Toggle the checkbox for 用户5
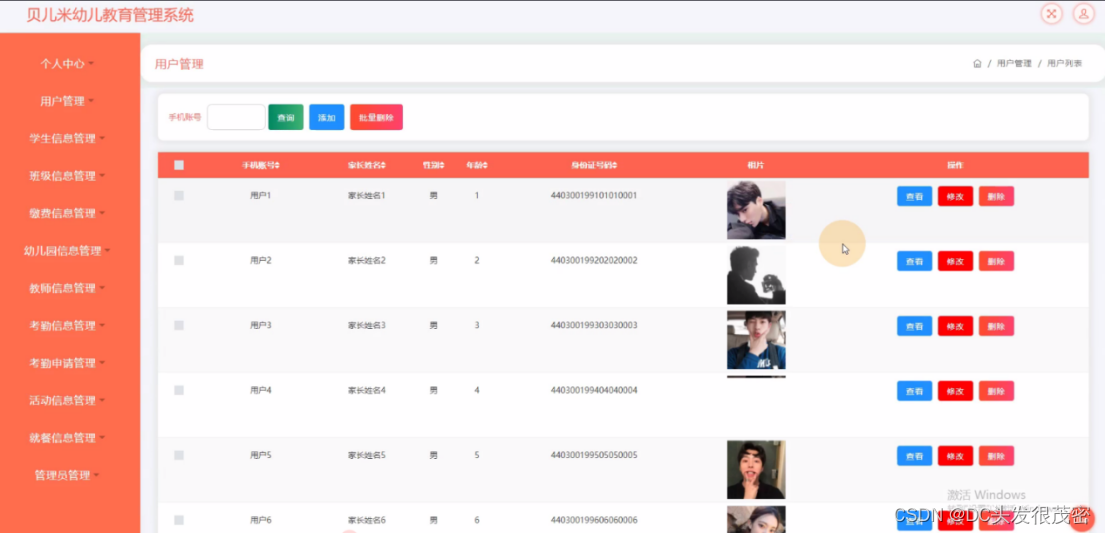1106x534 pixels. pos(178,455)
